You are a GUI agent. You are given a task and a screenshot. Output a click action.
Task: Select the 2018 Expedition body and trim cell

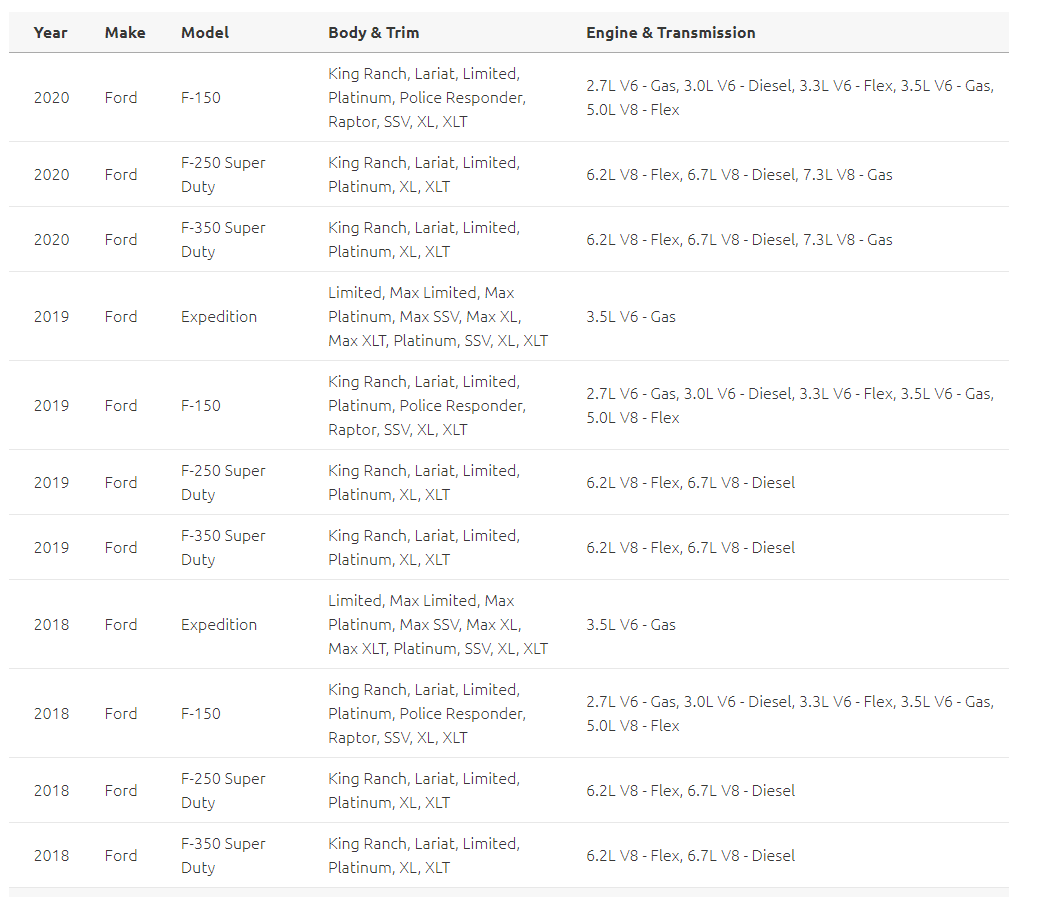[438, 625]
